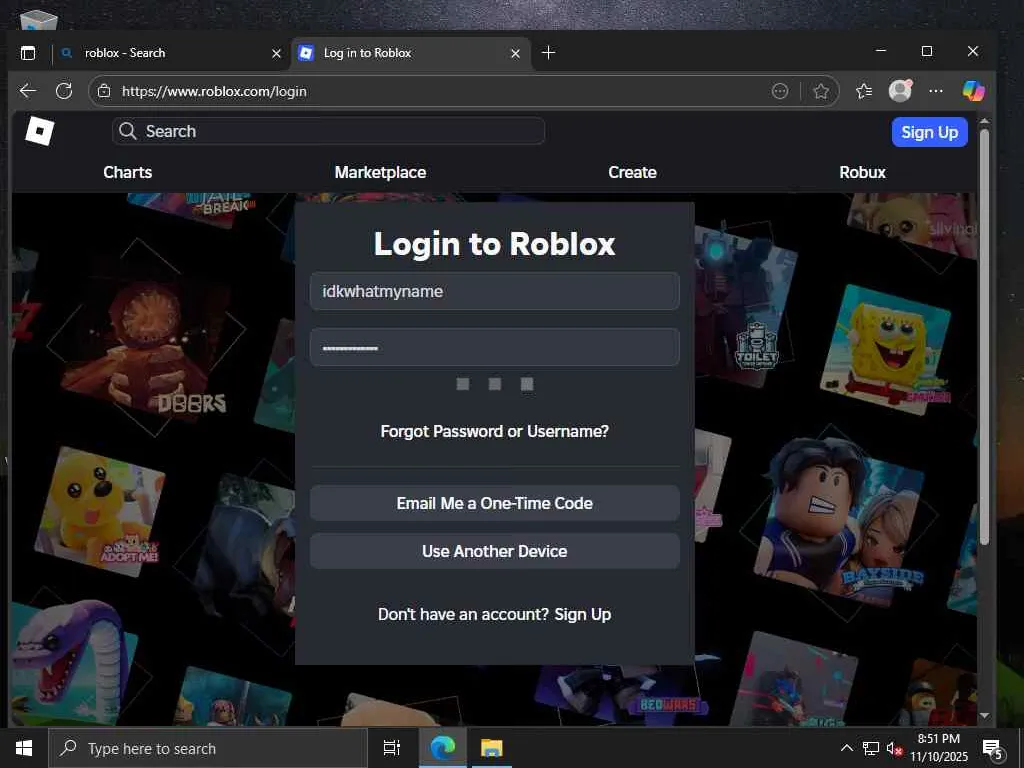Viewport: 1024px width, 768px height.
Task: Click the blue Sign Up button
Action: pos(929,132)
